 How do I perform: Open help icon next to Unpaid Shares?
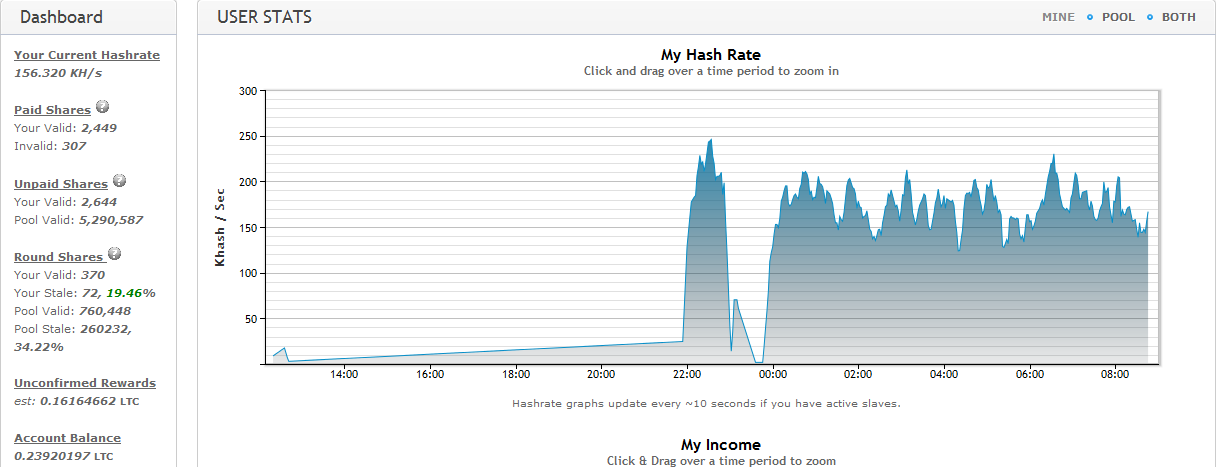(119, 182)
